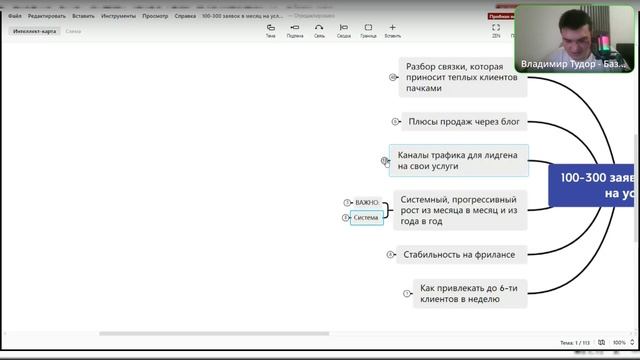Image resolution: width=640 pixels, height=360 pixels.
Task: Expand the Система subtopic children
Action: [x=345, y=218]
